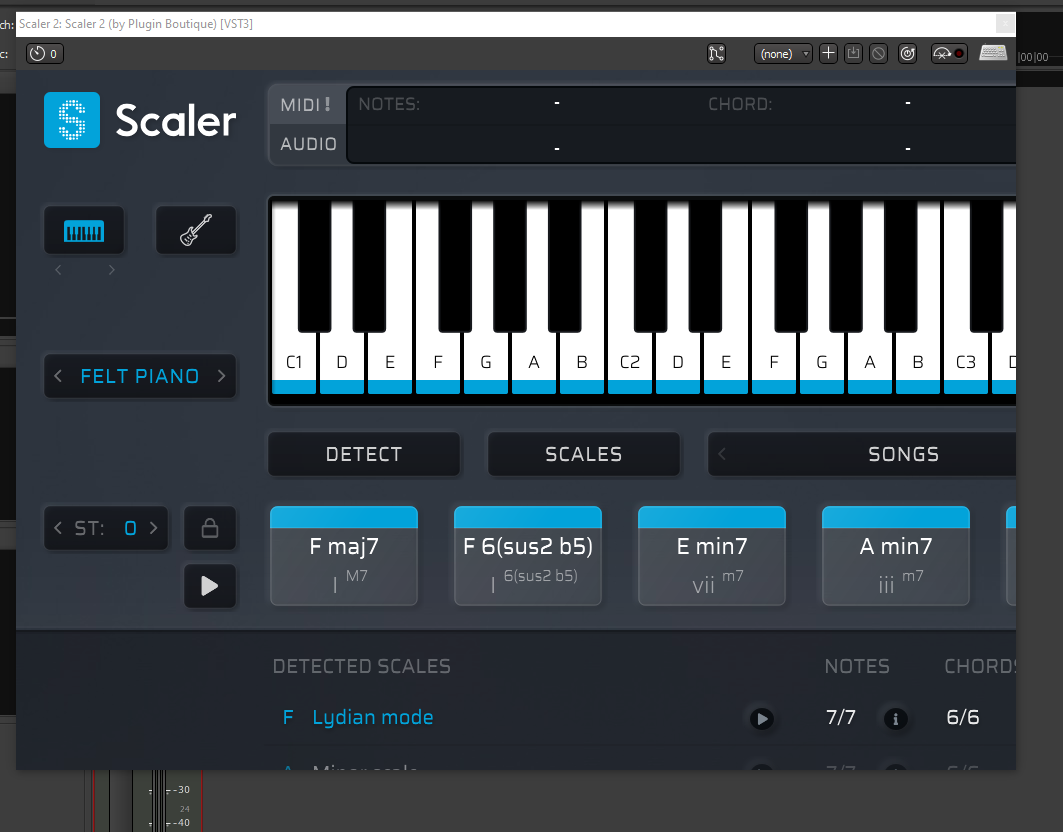This screenshot has width=1063, height=832.
Task: Switch to the guitar fretboard view icon
Action: (x=196, y=232)
